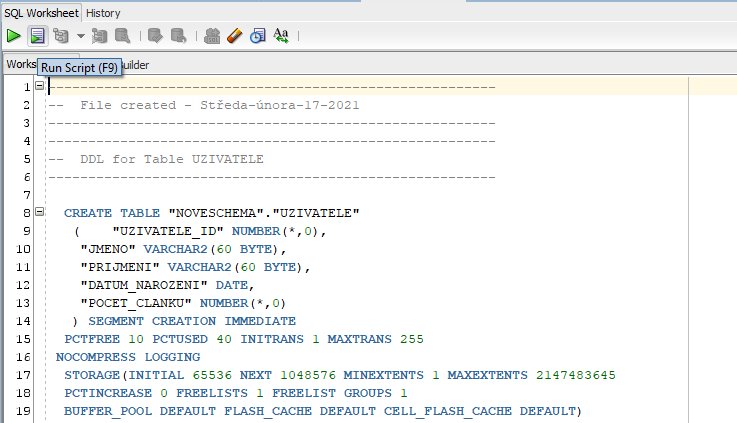This screenshot has width=737, height=423.
Task: Click MAXTRANS 255 on line 15
Action: tap(376, 339)
